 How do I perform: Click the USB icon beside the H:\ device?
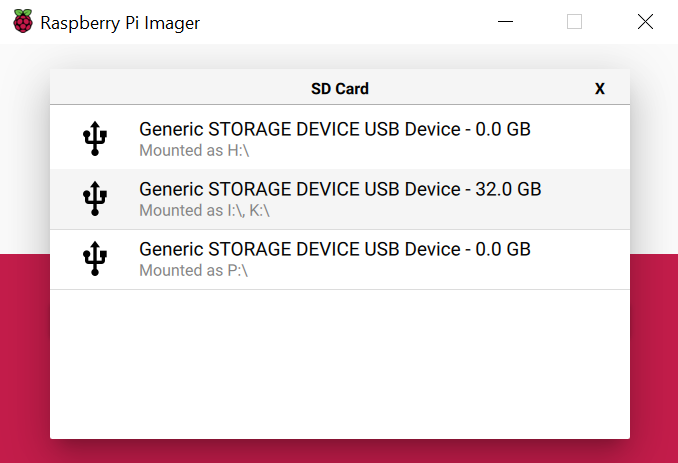click(x=95, y=138)
